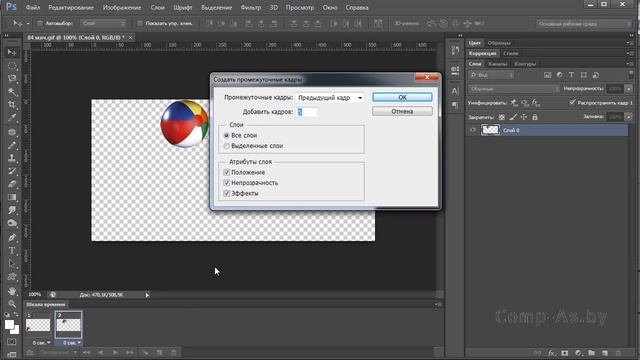
Task: Click the foreground color swatch
Action: point(9,325)
